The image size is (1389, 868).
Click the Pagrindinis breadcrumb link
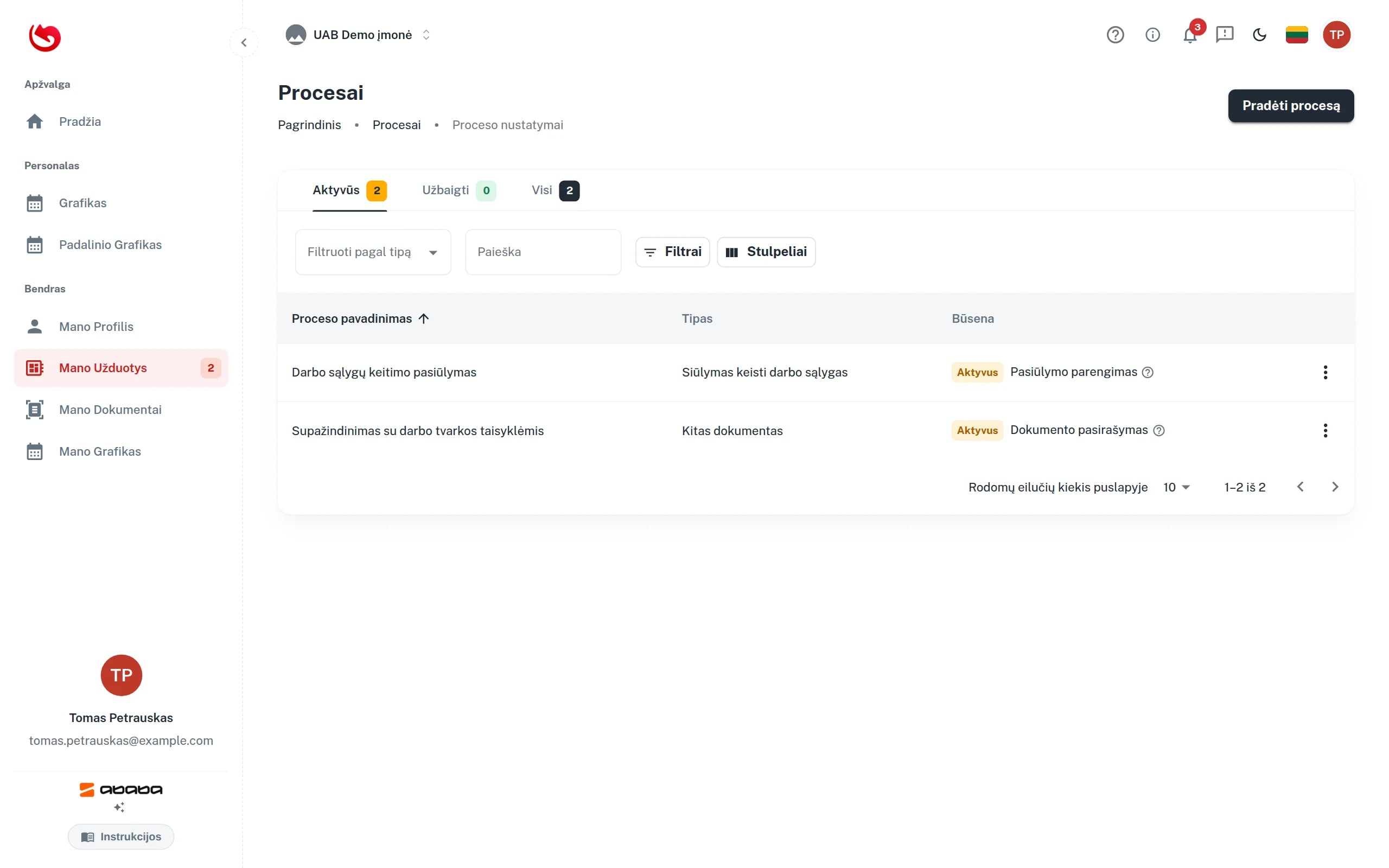pyautogui.click(x=309, y=125)
